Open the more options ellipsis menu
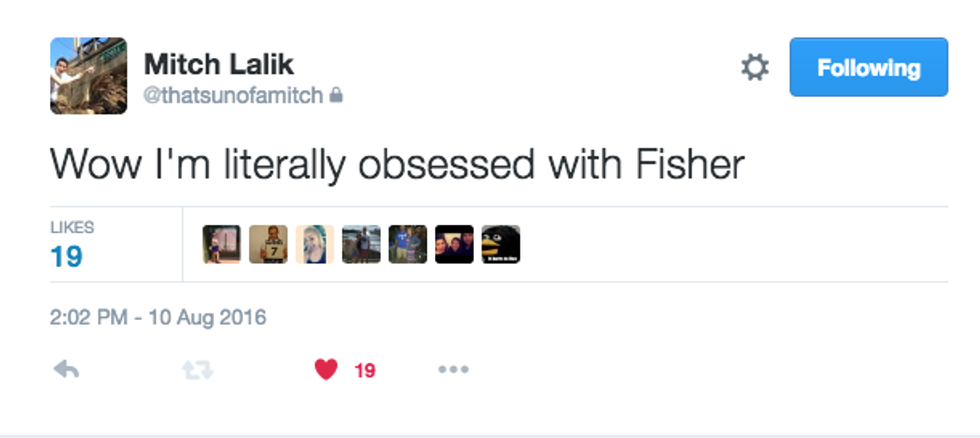This screenshot has width=980, height=438. tap(453, 370)
